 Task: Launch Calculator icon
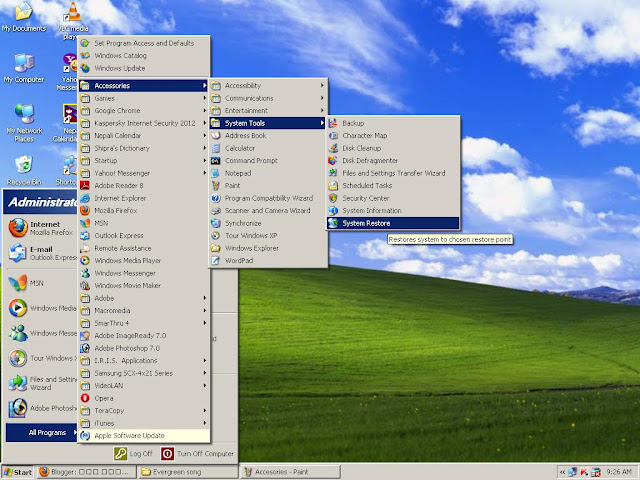coord(216,148)
